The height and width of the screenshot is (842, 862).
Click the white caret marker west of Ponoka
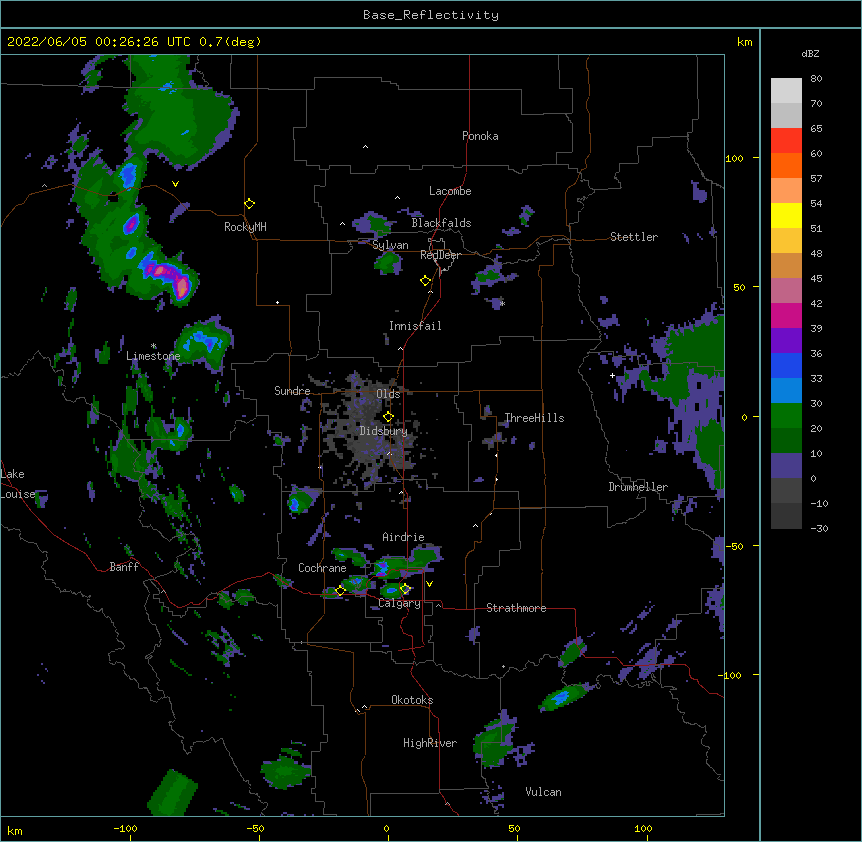click(365, 147)
